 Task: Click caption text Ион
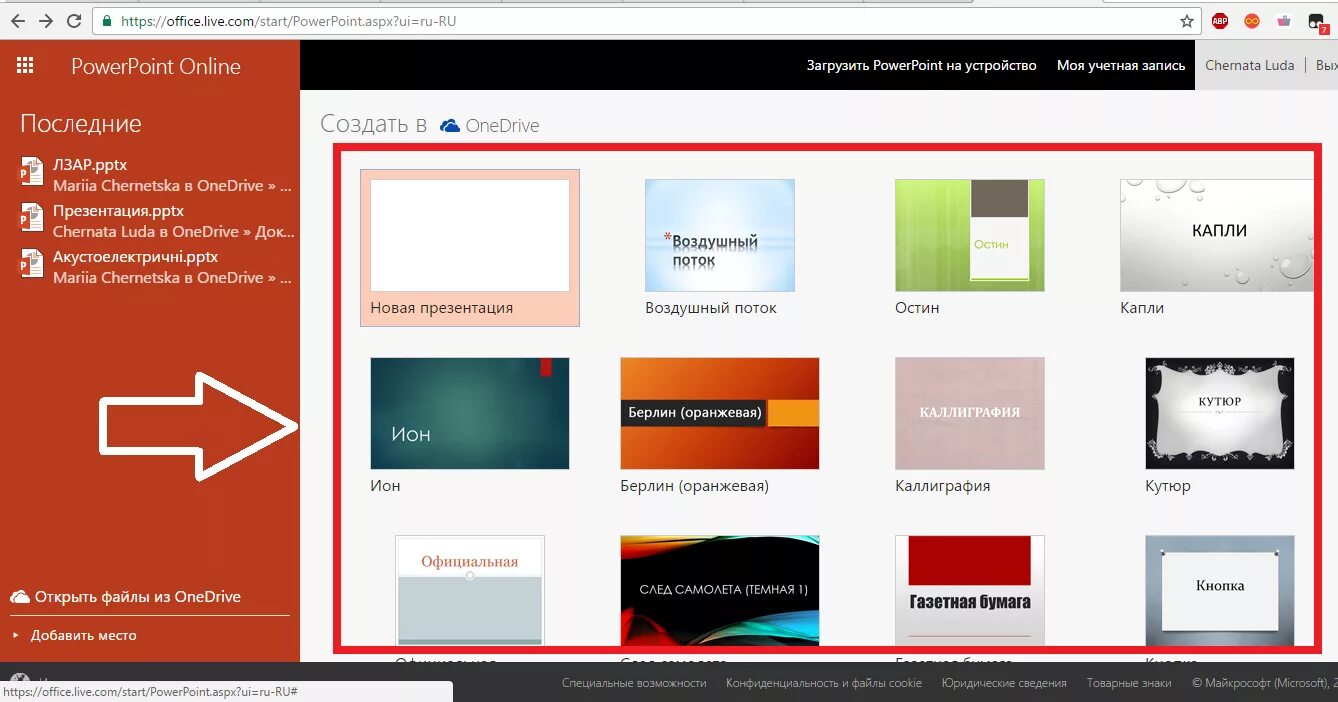pos(385,486)
